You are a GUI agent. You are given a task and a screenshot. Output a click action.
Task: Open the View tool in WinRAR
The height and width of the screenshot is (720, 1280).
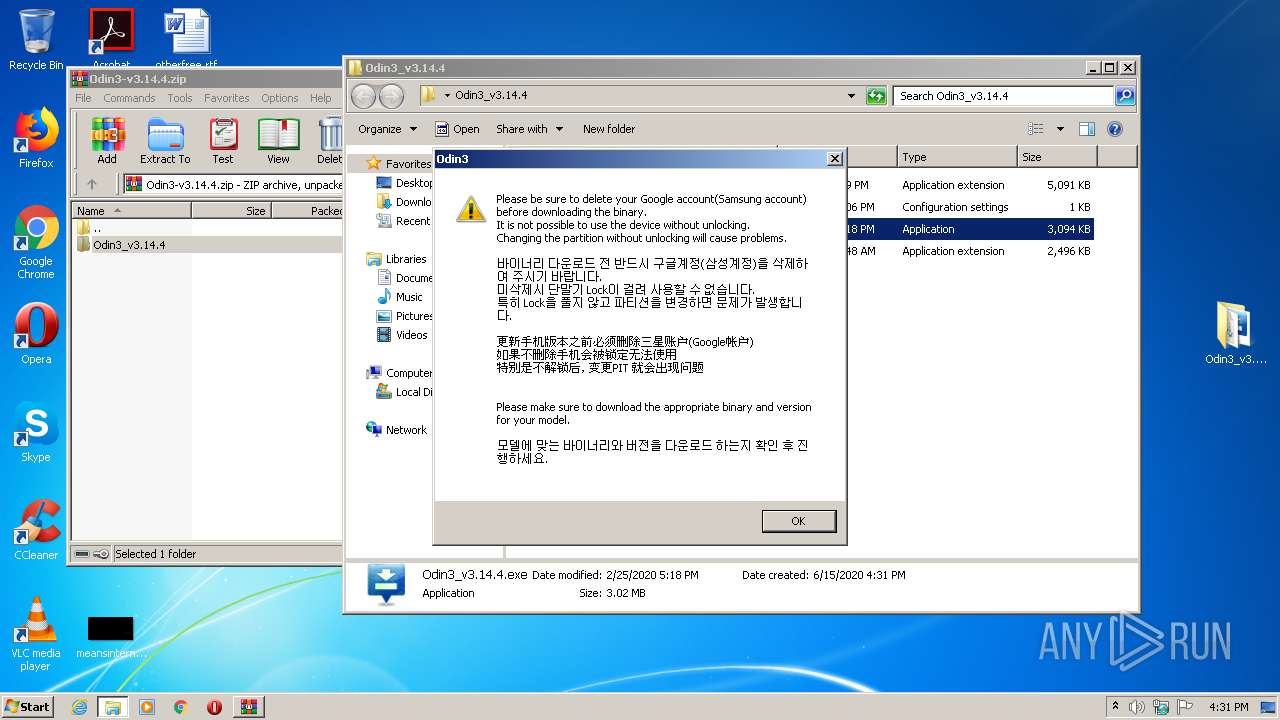coord(278,140)
